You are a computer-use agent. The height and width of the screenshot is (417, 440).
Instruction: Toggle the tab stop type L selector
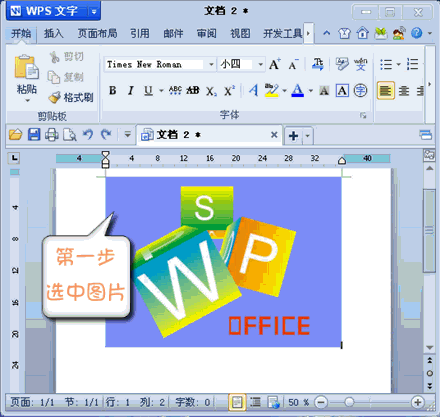[x=14, y=158]
